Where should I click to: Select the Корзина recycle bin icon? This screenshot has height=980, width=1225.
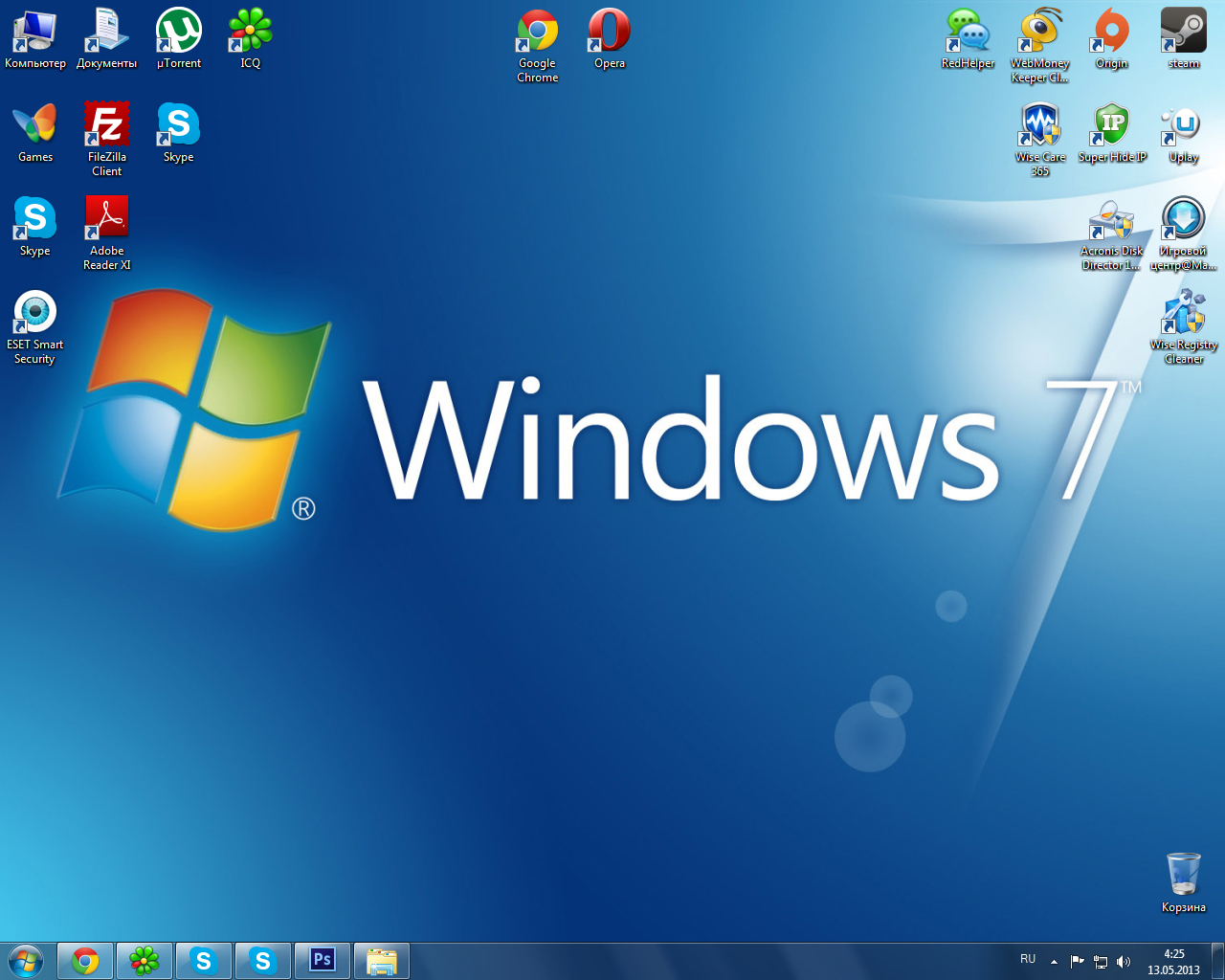pos(1184,882)
